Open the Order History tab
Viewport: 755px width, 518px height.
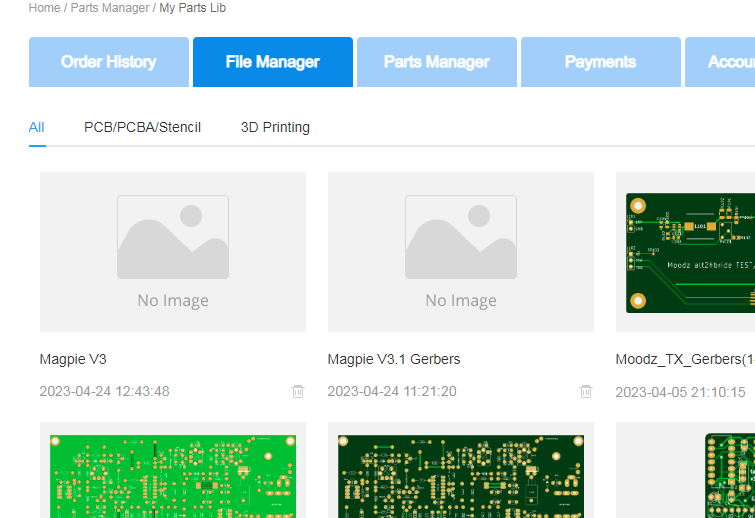pyautogui.click(x=109, y=62)
